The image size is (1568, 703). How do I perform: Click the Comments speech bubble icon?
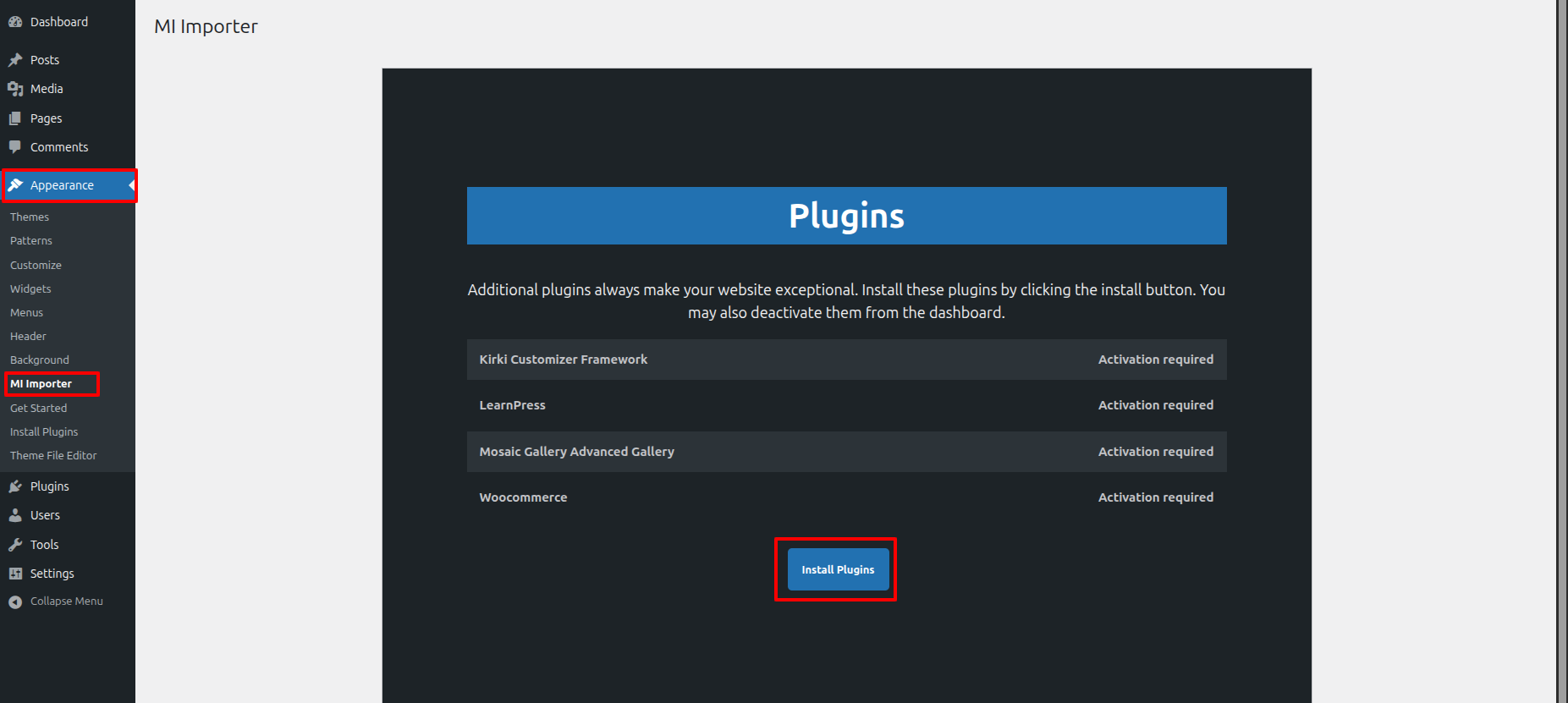pos(15,147)
